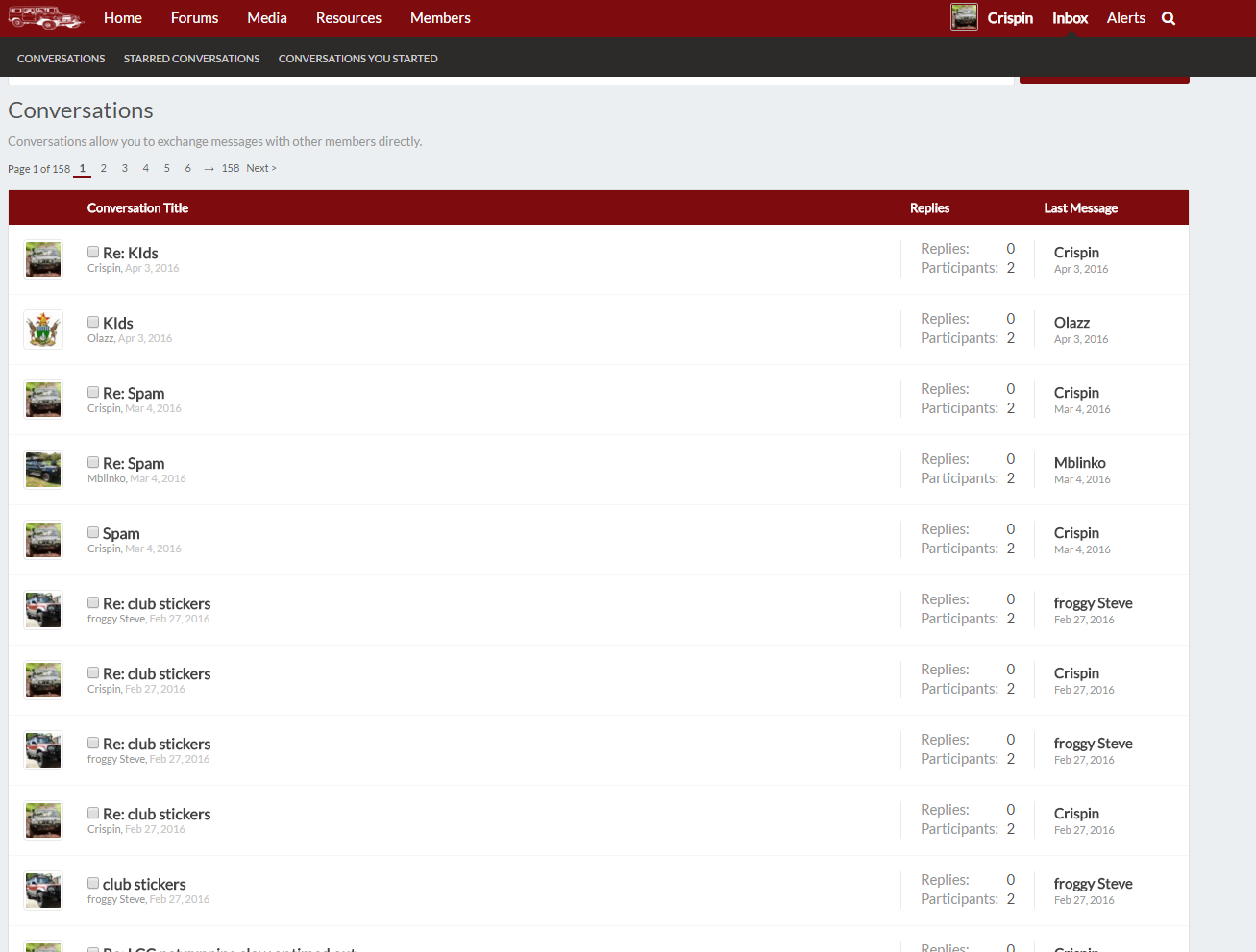This screenshot has width=1256, height=952.
Task: Go to page 3 of conversations
Action: point(125,168)
